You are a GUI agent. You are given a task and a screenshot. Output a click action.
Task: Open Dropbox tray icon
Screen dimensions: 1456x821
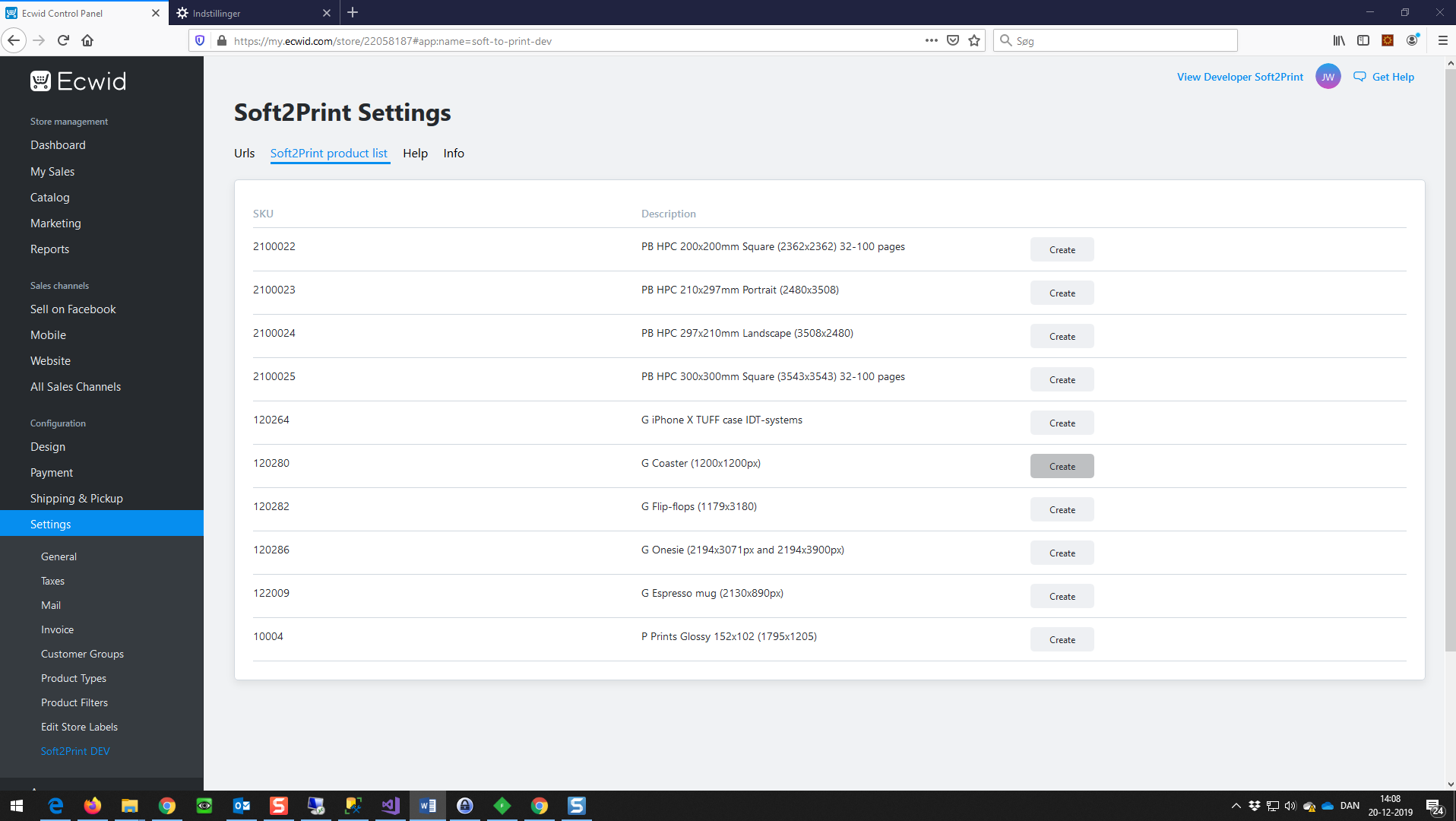(1255, 806)
